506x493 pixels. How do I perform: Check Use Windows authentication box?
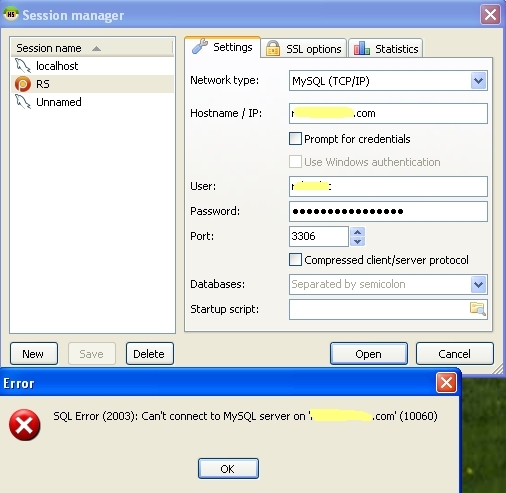[x=295, y=162]
